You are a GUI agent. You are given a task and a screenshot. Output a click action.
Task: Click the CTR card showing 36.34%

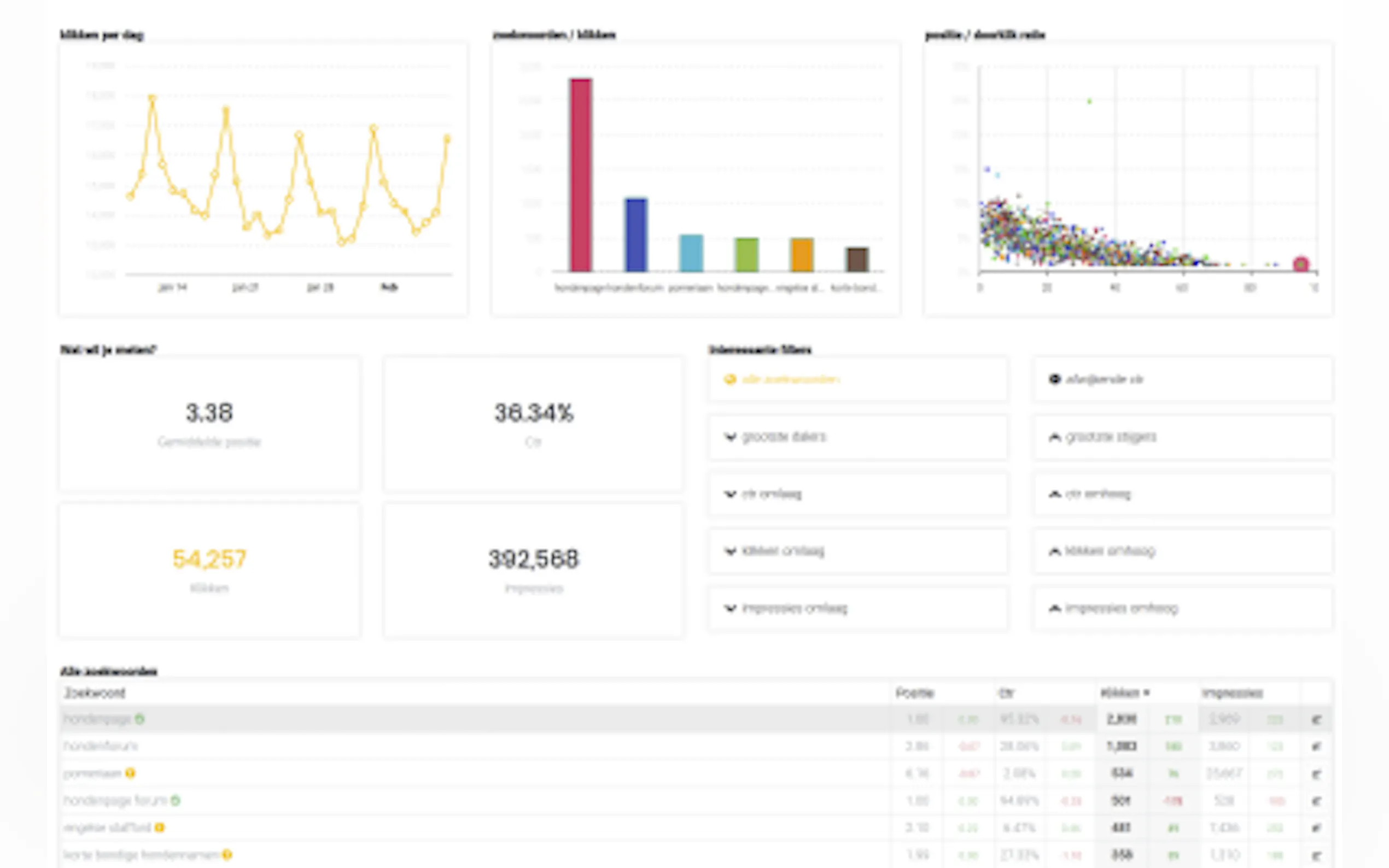pyautogui.click(x=533, y=424)
